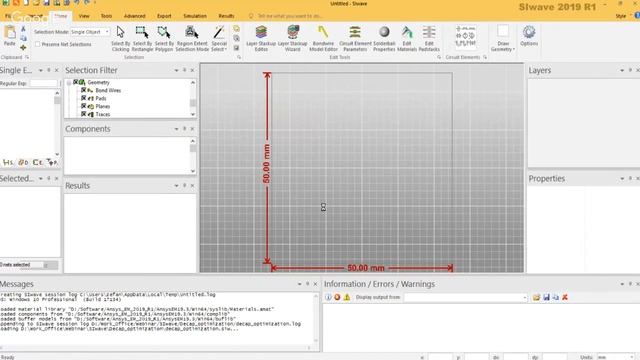Close the Messages panel
The image size is (640, 360).
(315, 284)
